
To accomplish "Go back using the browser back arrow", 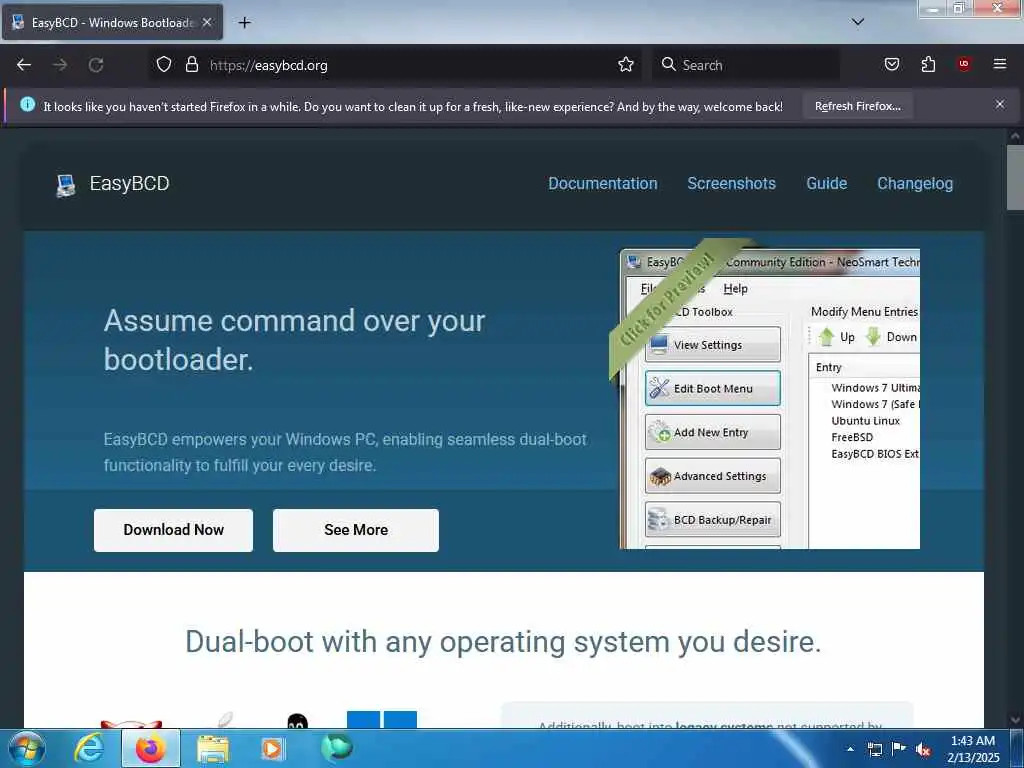I will [x=24, y=65].
